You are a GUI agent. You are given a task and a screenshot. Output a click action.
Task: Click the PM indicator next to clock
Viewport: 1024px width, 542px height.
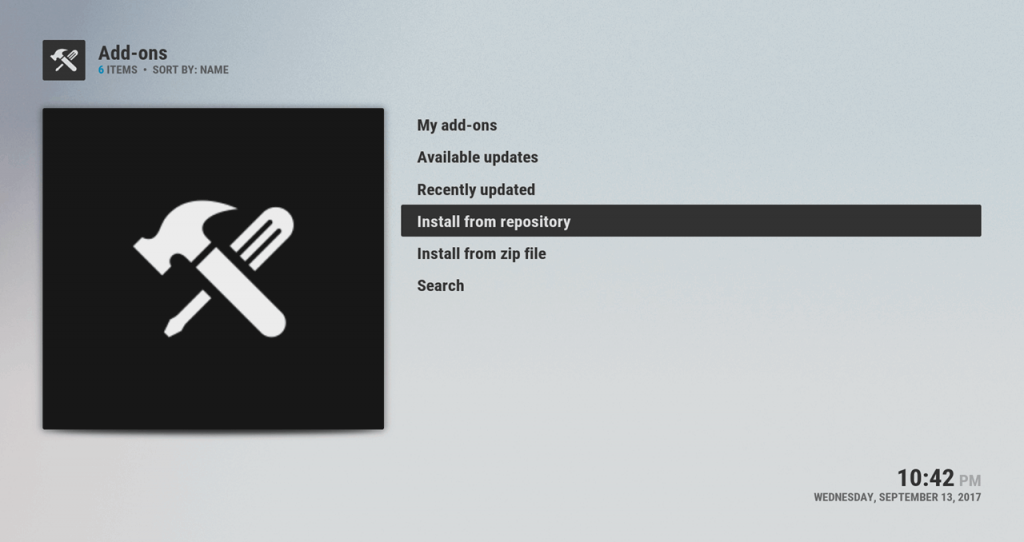click(x=970, y=481)
